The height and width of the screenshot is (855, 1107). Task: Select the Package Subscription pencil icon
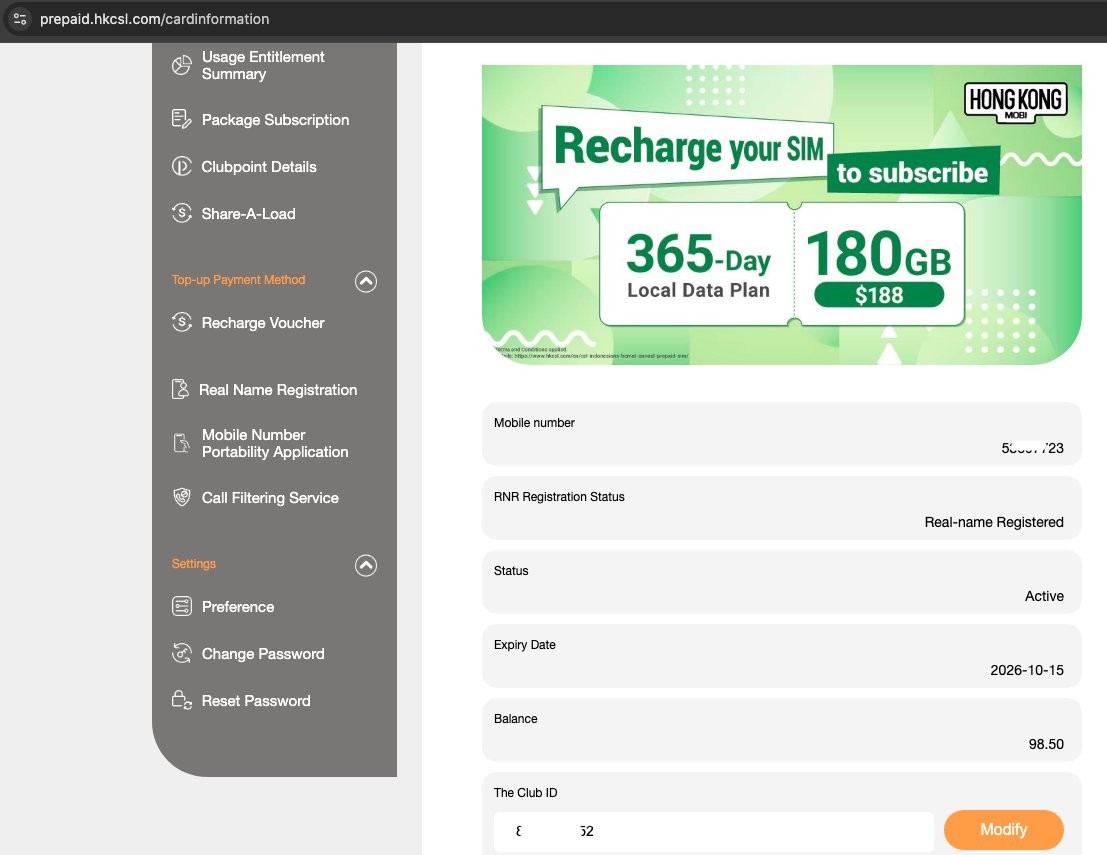tap(181, 119)
